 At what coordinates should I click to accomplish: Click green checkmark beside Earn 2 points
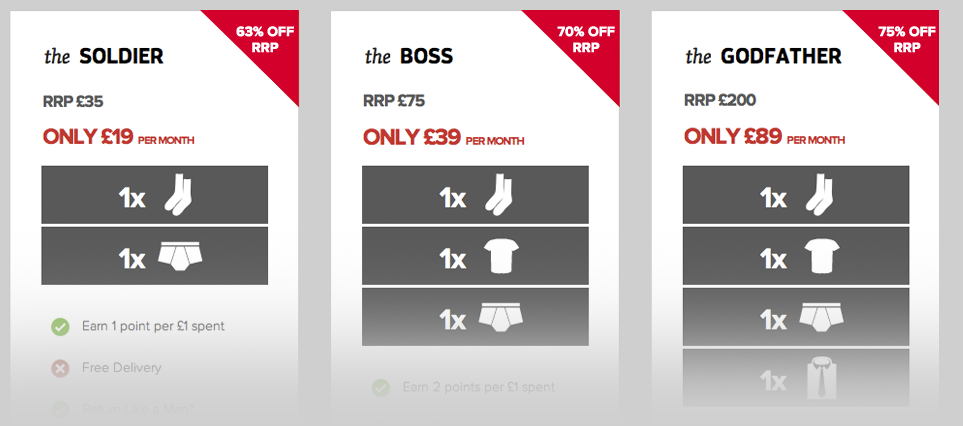(x=380, y=387)
